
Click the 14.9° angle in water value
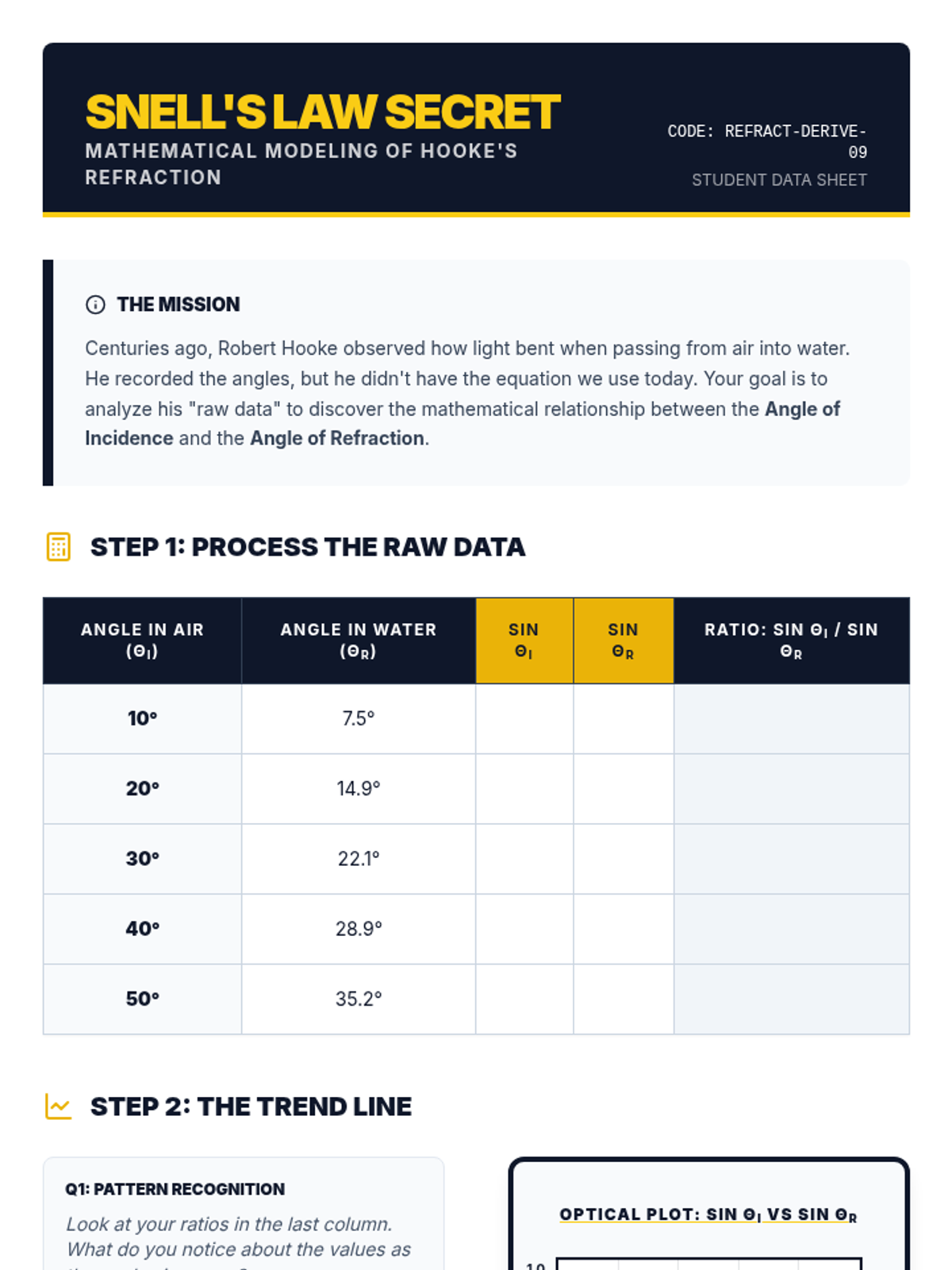coord(359,789)
